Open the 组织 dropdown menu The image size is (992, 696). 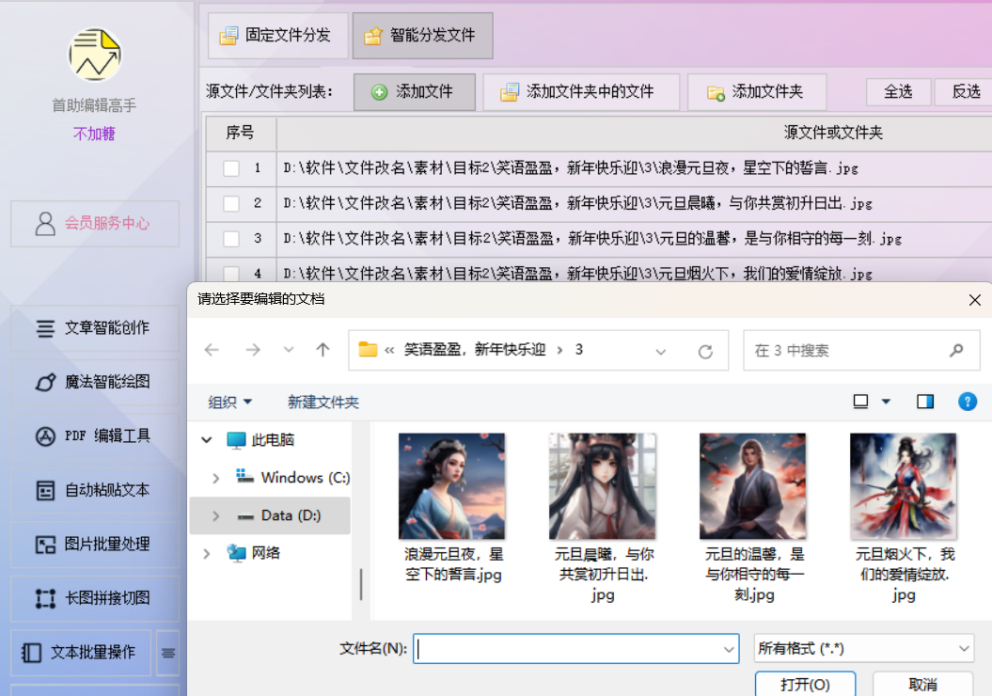(x=230, y=402)
